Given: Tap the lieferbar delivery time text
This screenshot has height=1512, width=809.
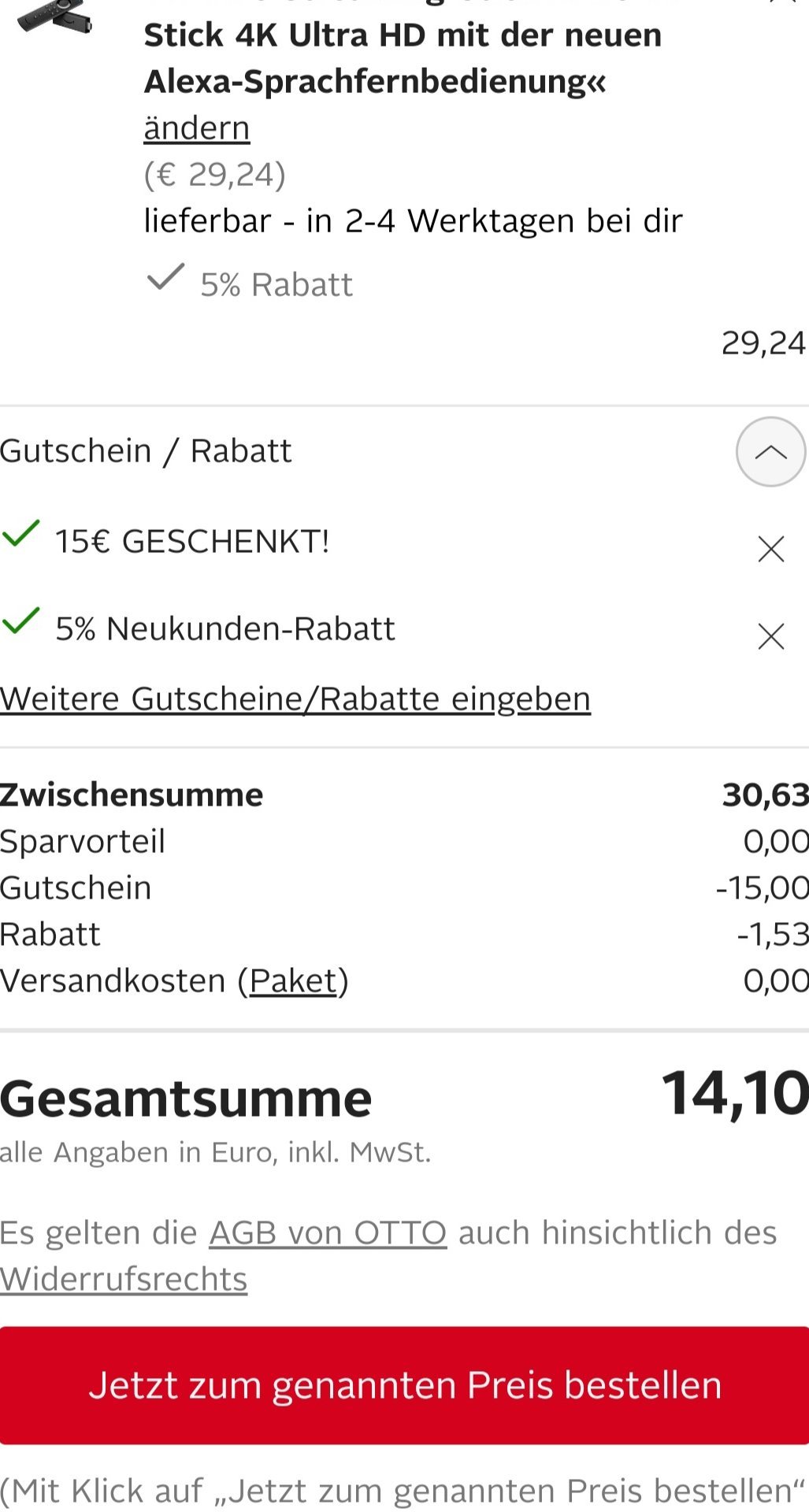Looking at the screenshot, I should (x=413, y=220).
